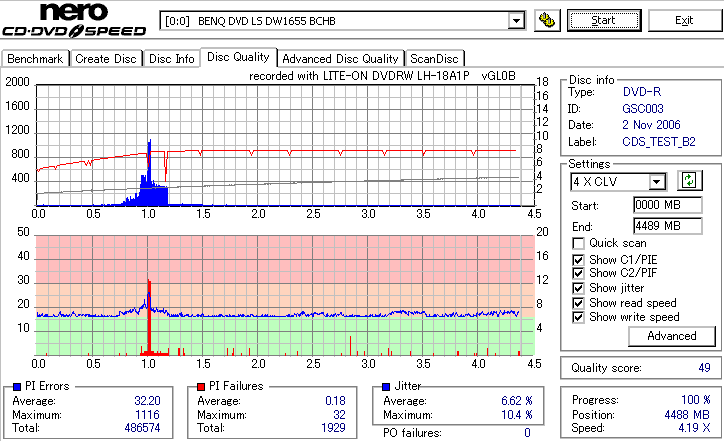
Task: Open Advanced settings button
Action: tap(672, 336)
